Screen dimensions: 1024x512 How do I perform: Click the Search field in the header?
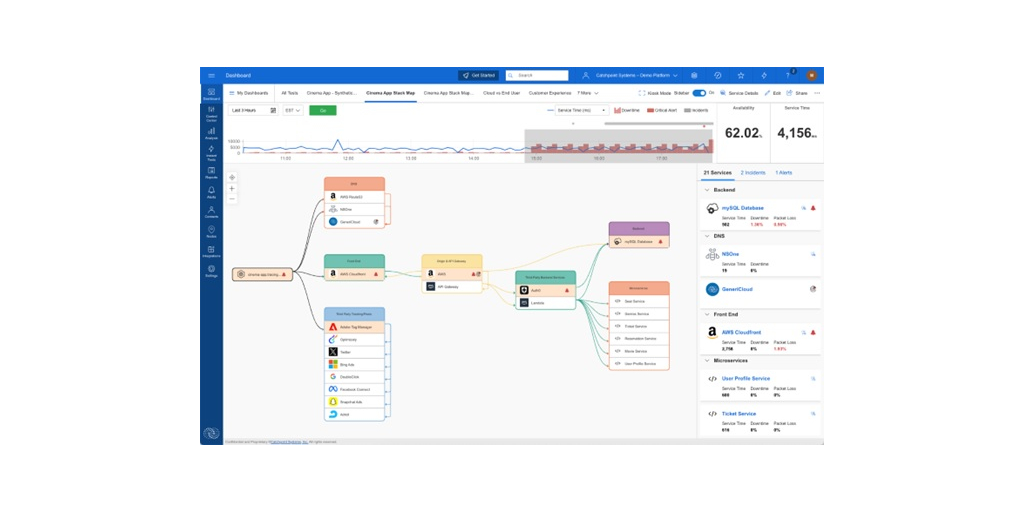(537, 75)
